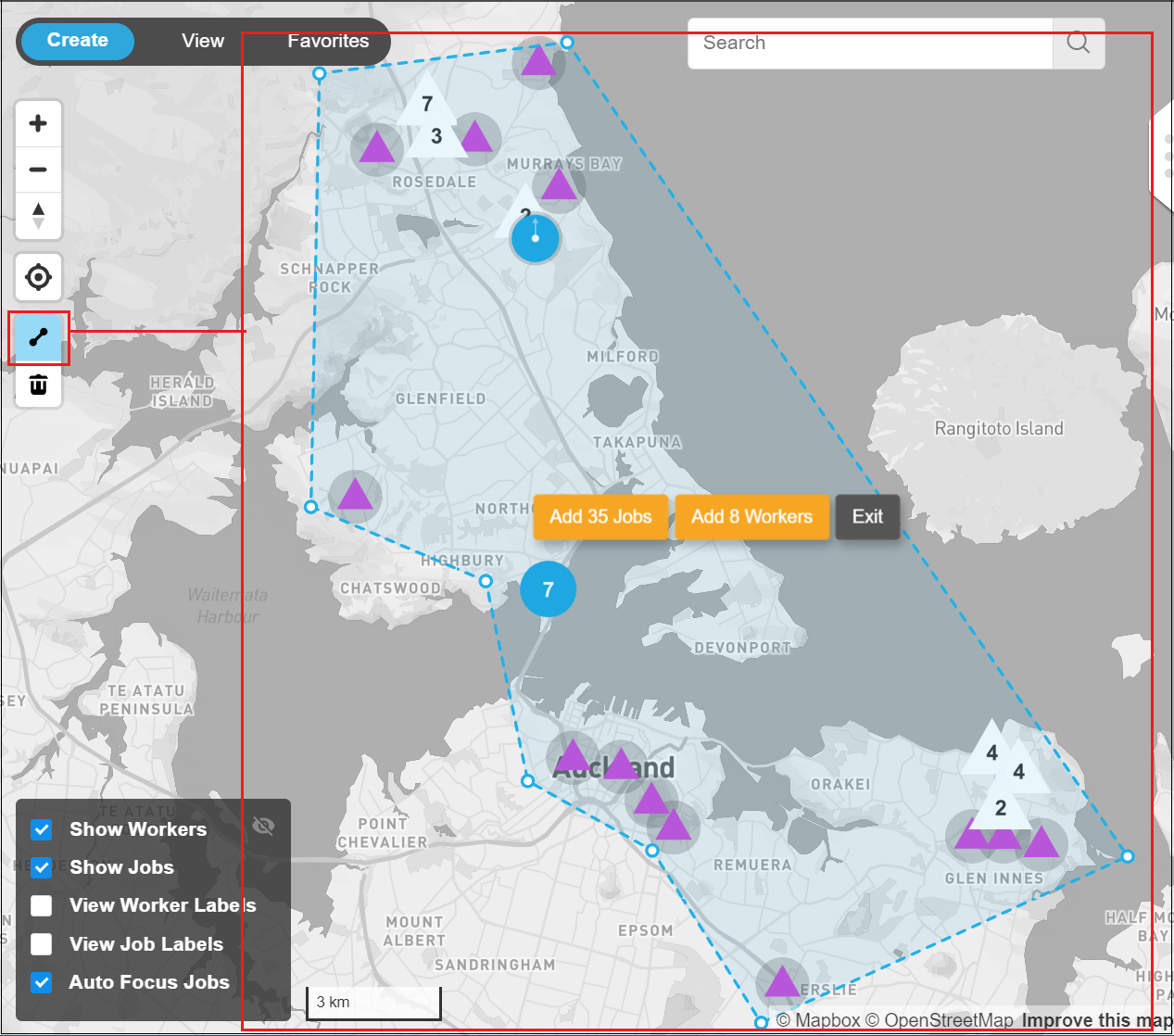
Task: Switch to the Create tab
Action: pos(78,41)
